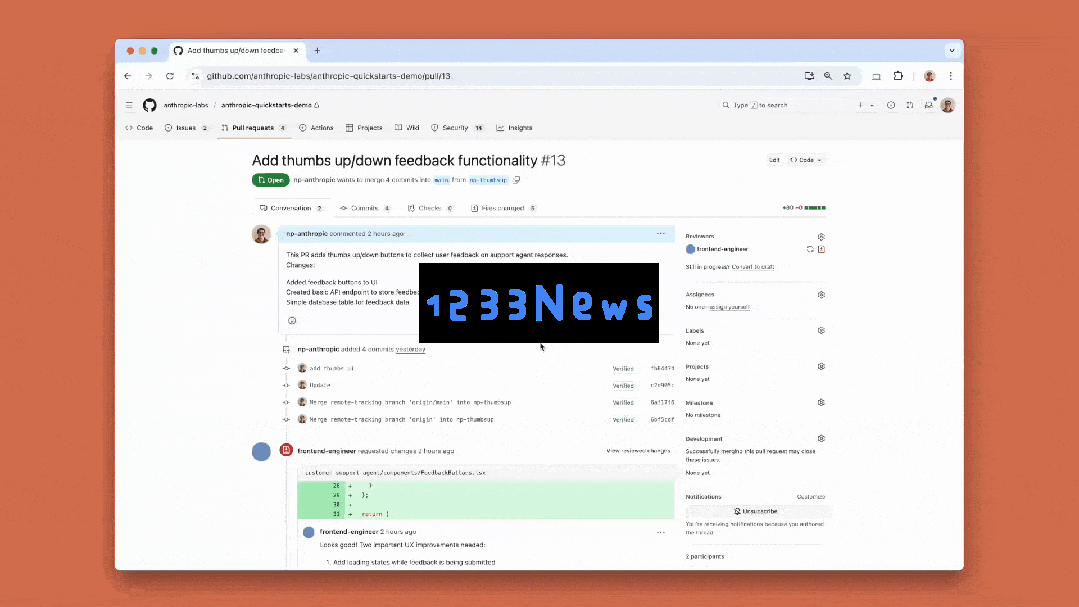Open the hamburger navigation menu
Screen dimensions: 1079x607
[x=129, y=105]
